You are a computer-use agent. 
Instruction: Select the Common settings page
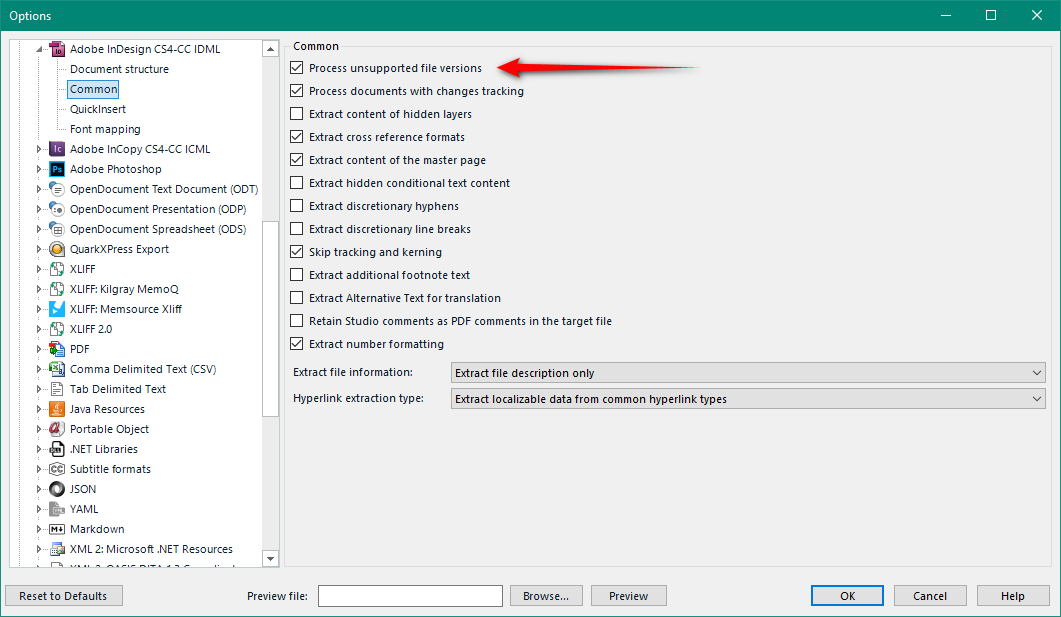coord(93,89)
